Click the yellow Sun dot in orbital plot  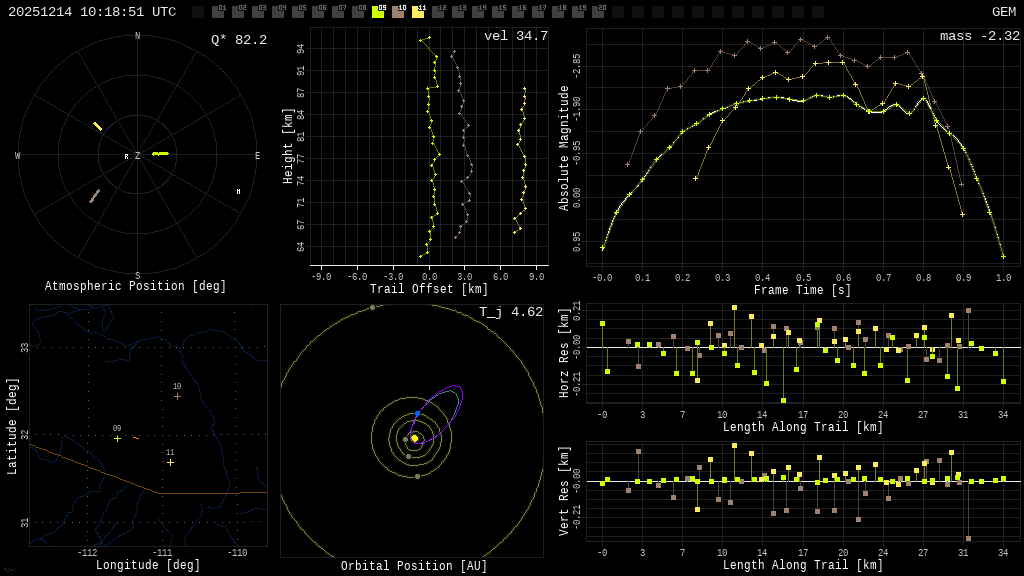[414, 438]
